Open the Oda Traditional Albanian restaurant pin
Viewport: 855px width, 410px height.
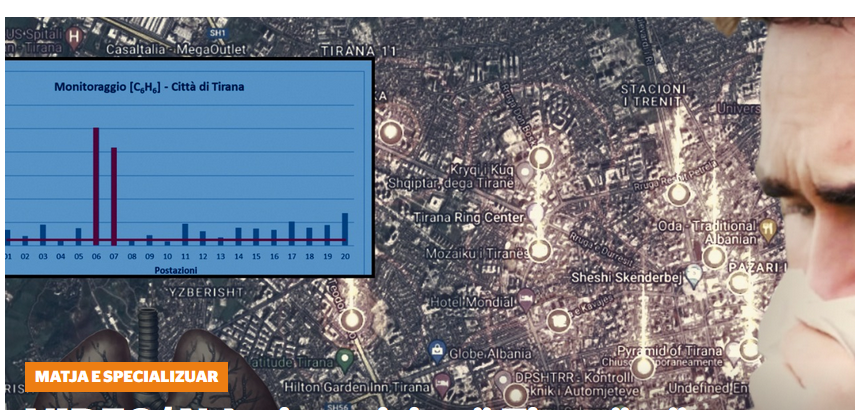coord(768,228)
